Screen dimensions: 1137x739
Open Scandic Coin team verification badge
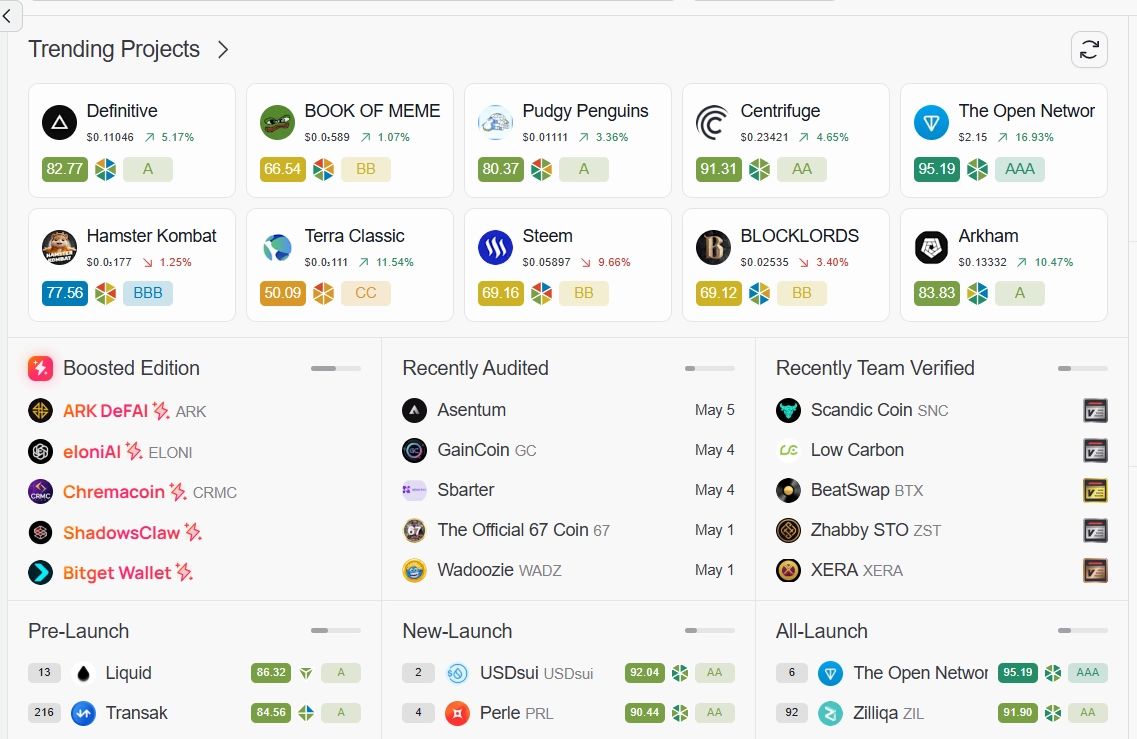(1095, 410)
